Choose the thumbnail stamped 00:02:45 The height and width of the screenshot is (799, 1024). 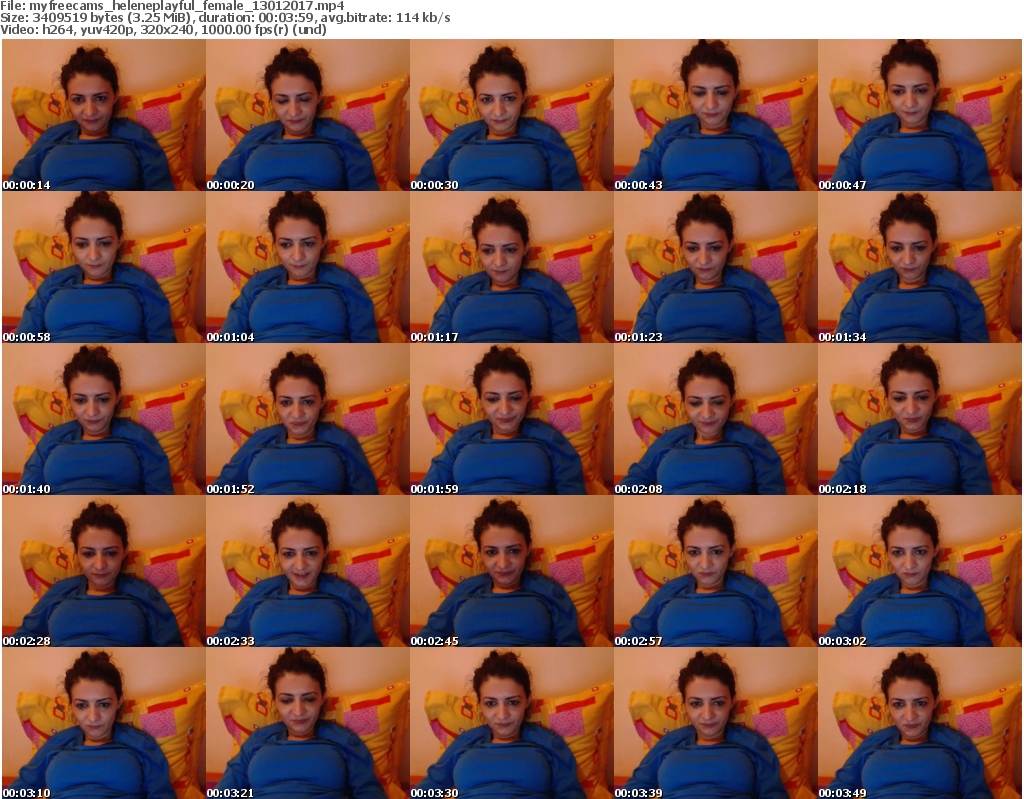point(511,571)
